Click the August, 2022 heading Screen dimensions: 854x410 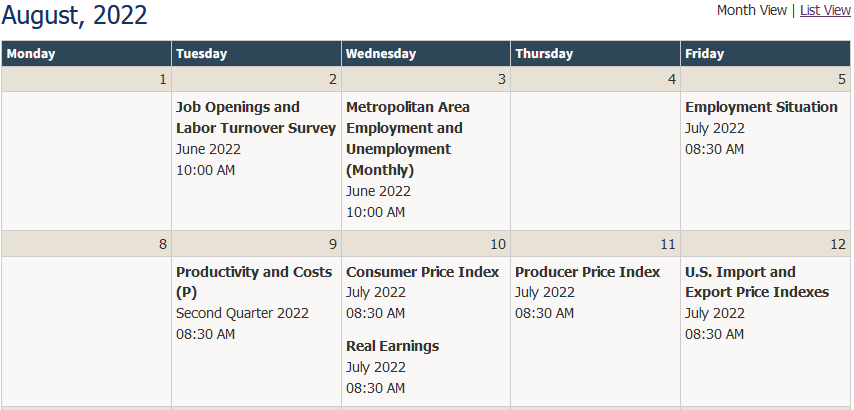[x=75, y=15]
